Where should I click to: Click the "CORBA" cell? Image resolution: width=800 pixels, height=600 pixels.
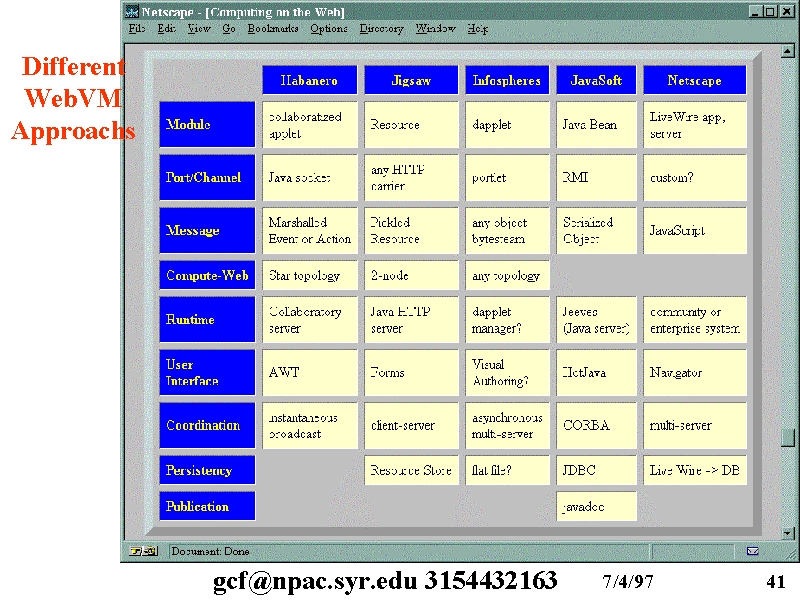click(596, 426)
